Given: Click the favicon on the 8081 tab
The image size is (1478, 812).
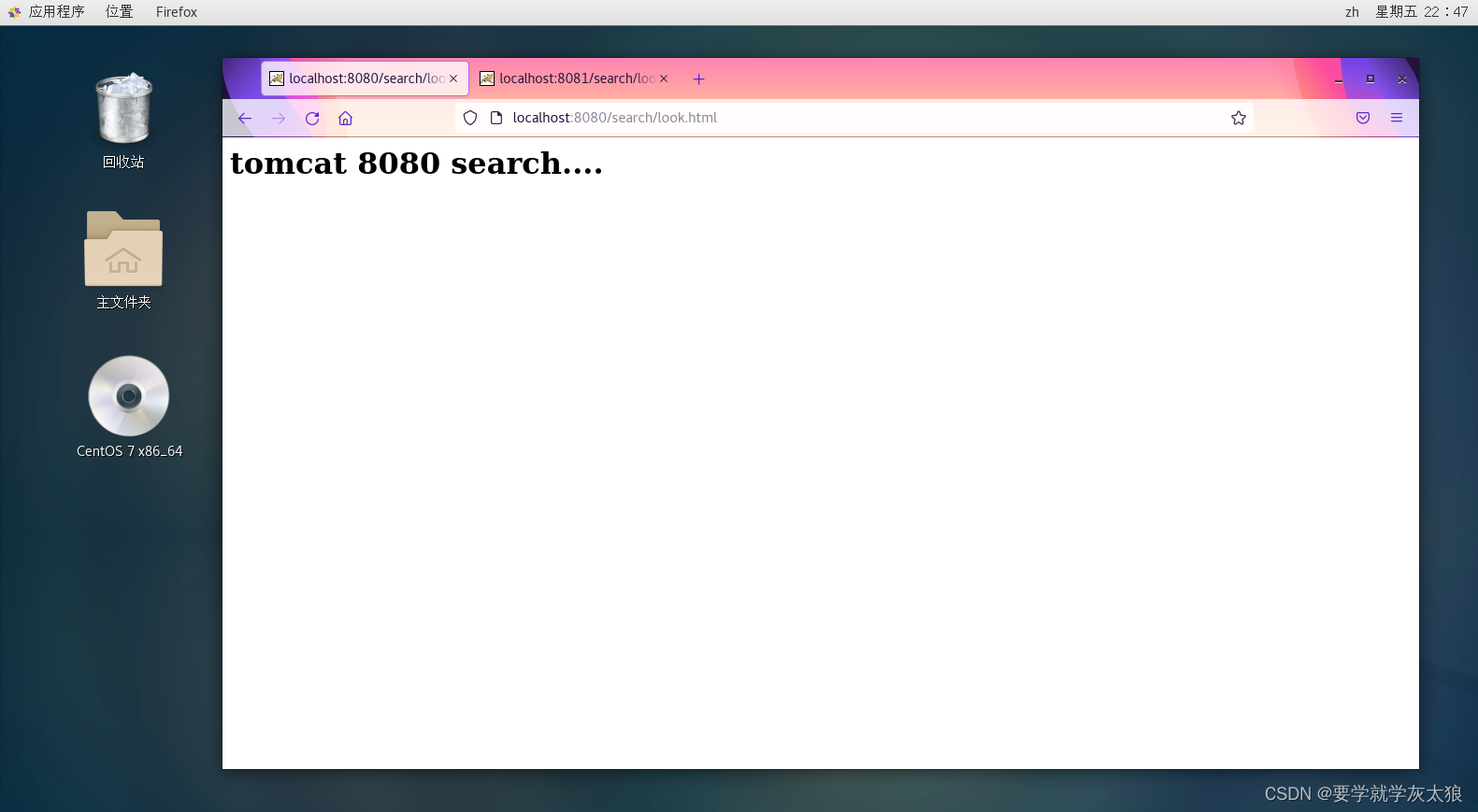Looking at the screenshot, I should pos(487,78).
